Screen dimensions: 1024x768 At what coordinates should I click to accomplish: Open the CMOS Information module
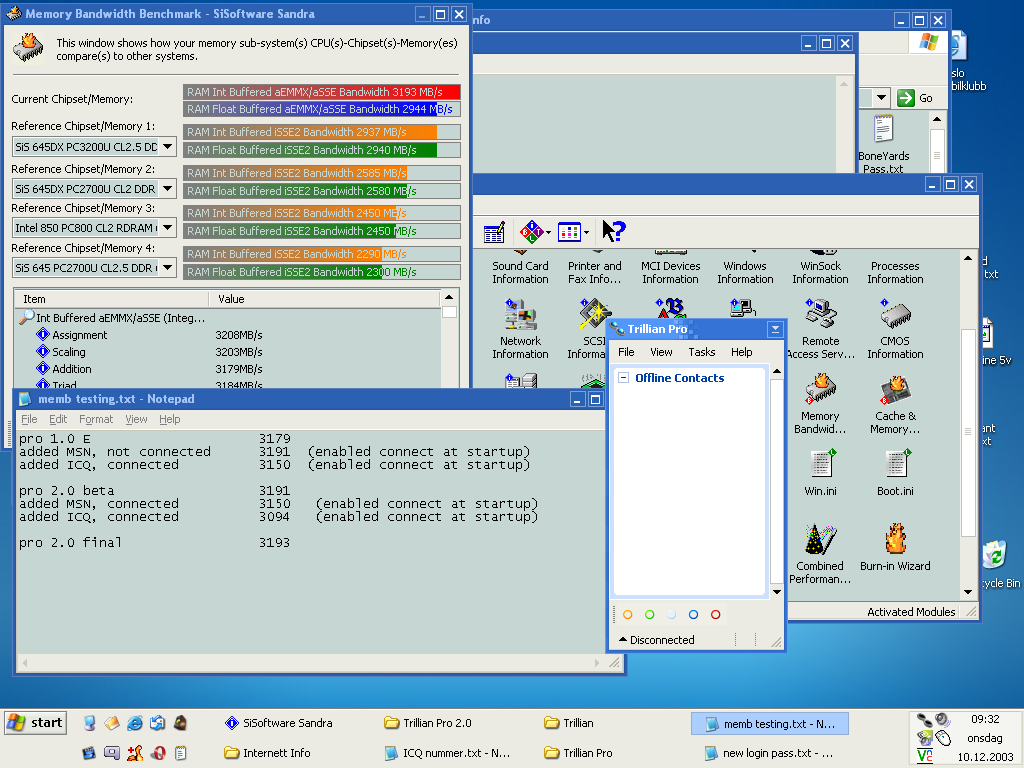pyautogui.click(x=895, y=328)
